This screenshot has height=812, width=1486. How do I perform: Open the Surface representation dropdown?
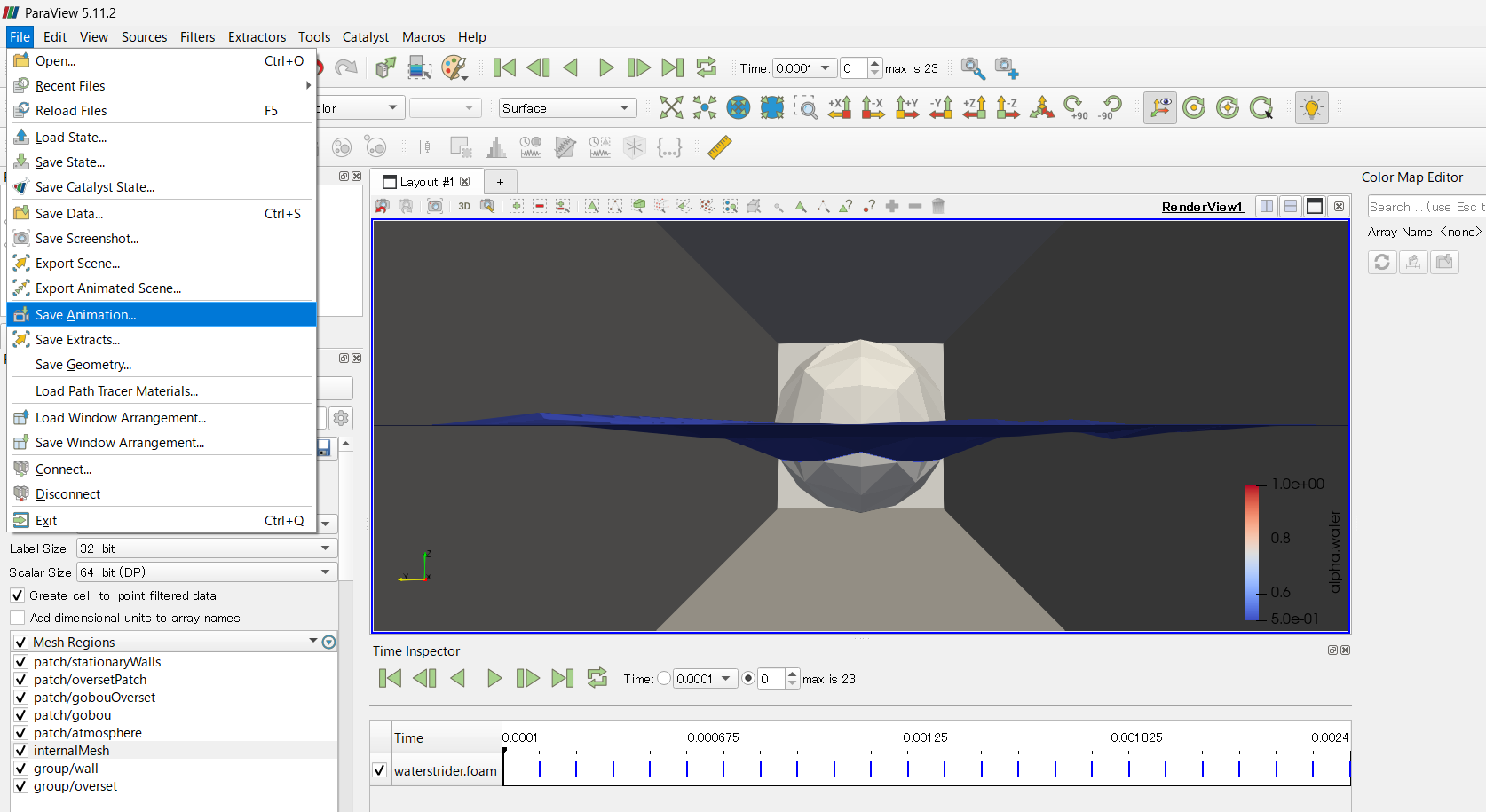567,108
